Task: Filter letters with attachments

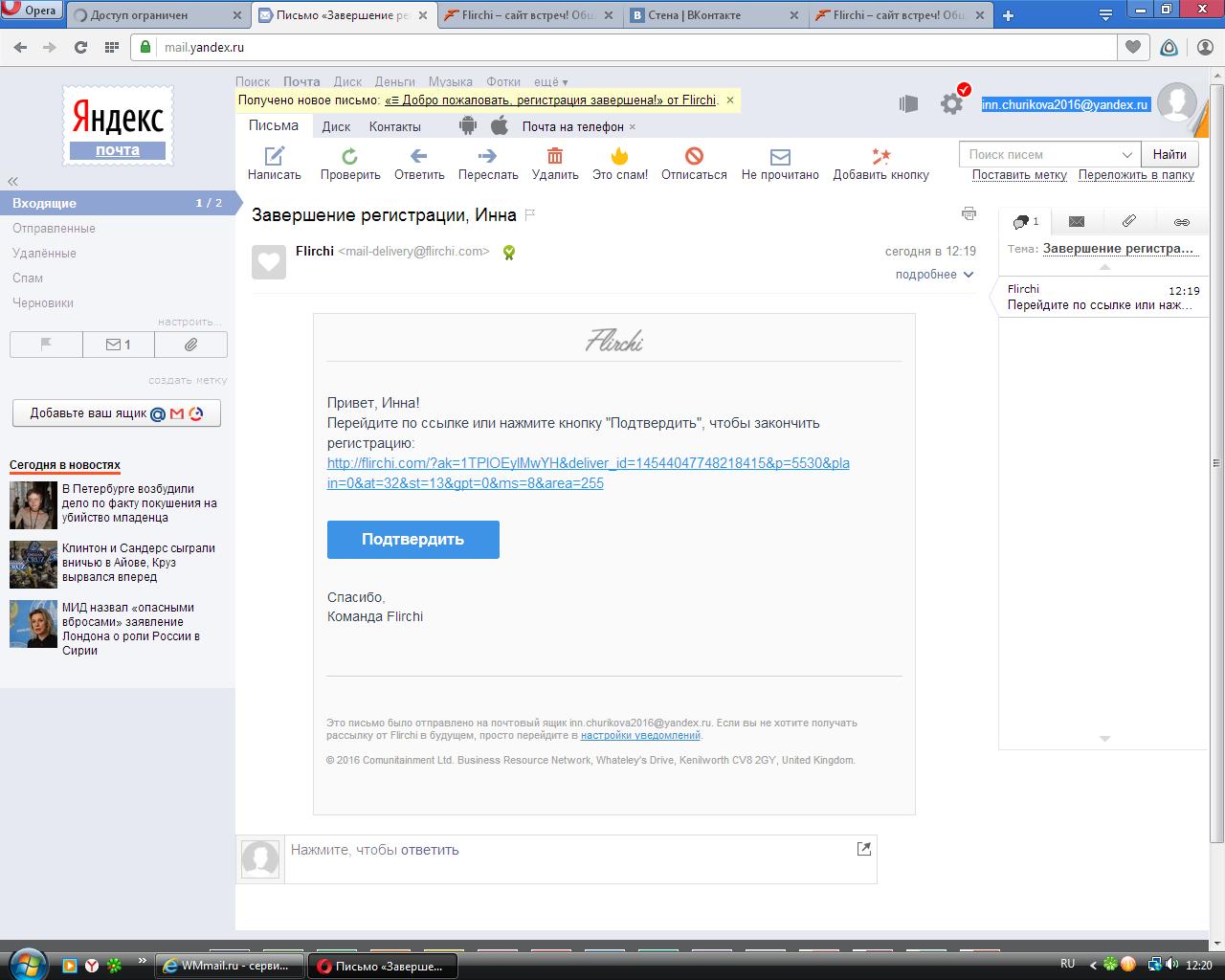Action: [190, 345]
